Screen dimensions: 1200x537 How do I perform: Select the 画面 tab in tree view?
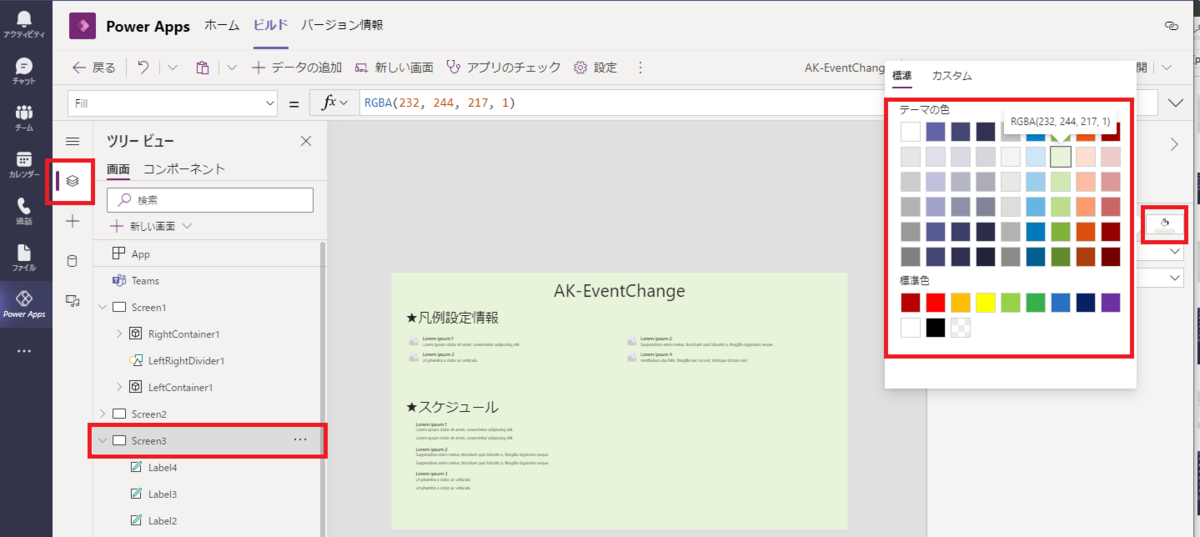tap(118, 170)
